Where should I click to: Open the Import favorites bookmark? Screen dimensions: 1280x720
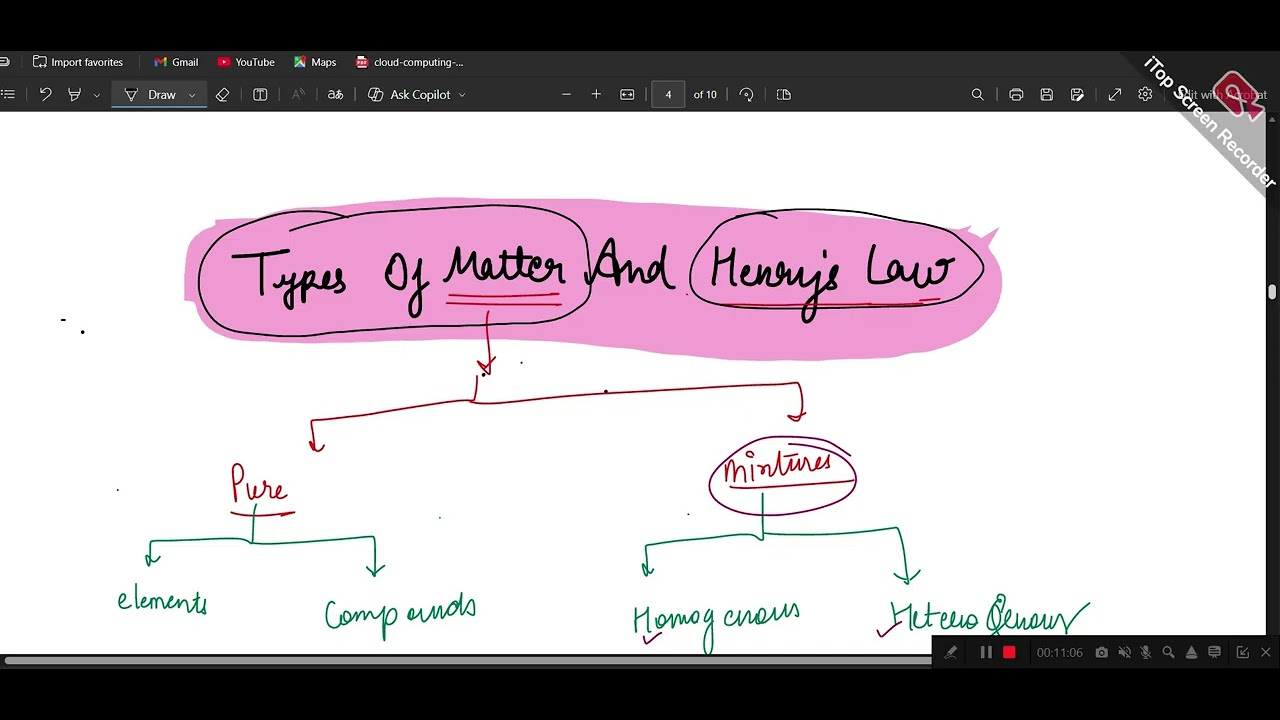[x=78, y=62]
